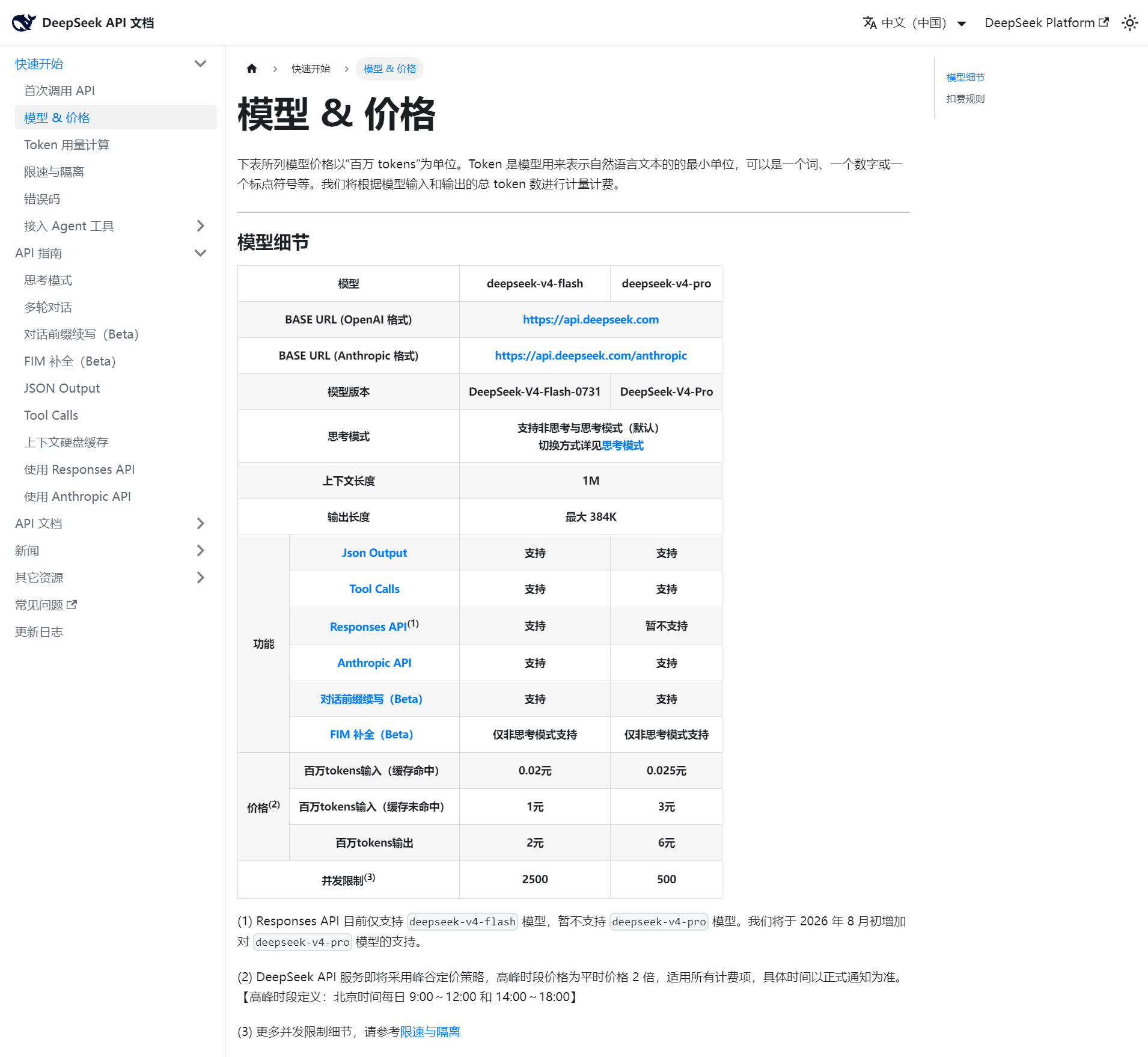The height and width of the screenshot is (1057, 1148).
Task: Click the translate language icon
Action: [870, 23]
